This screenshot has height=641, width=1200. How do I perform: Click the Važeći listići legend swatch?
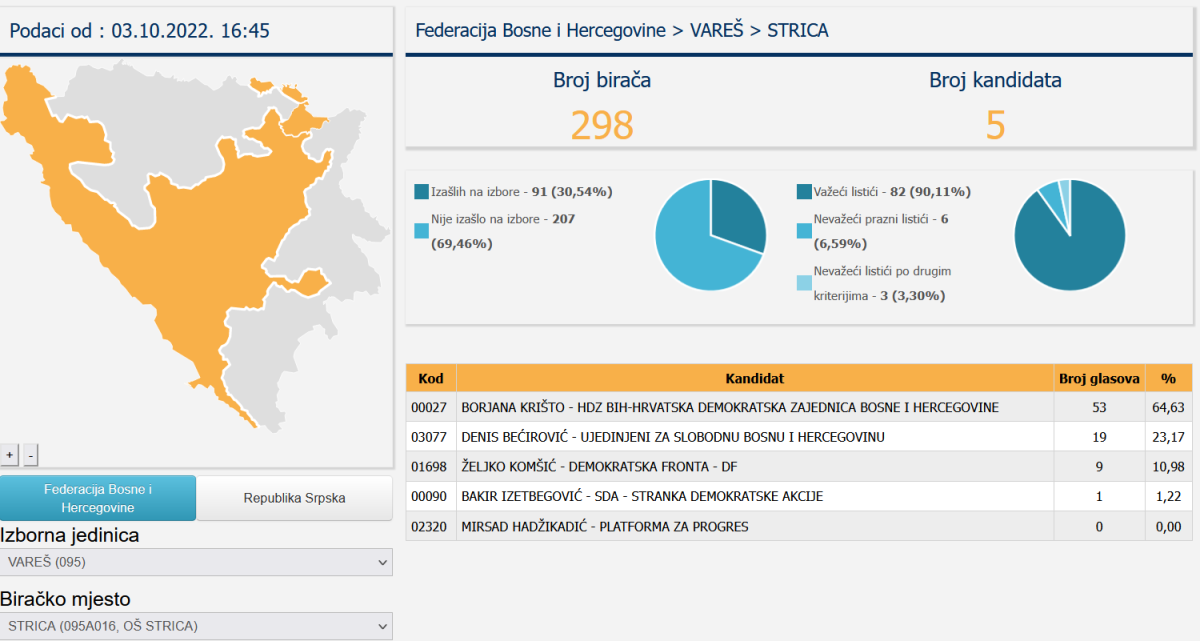(x=805, y=191)
